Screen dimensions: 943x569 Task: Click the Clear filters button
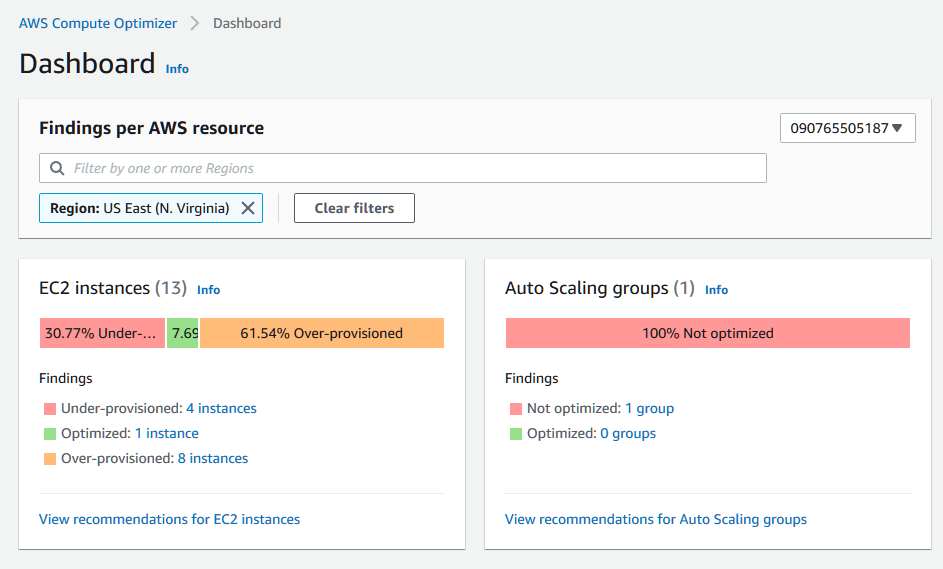(354, 208)
